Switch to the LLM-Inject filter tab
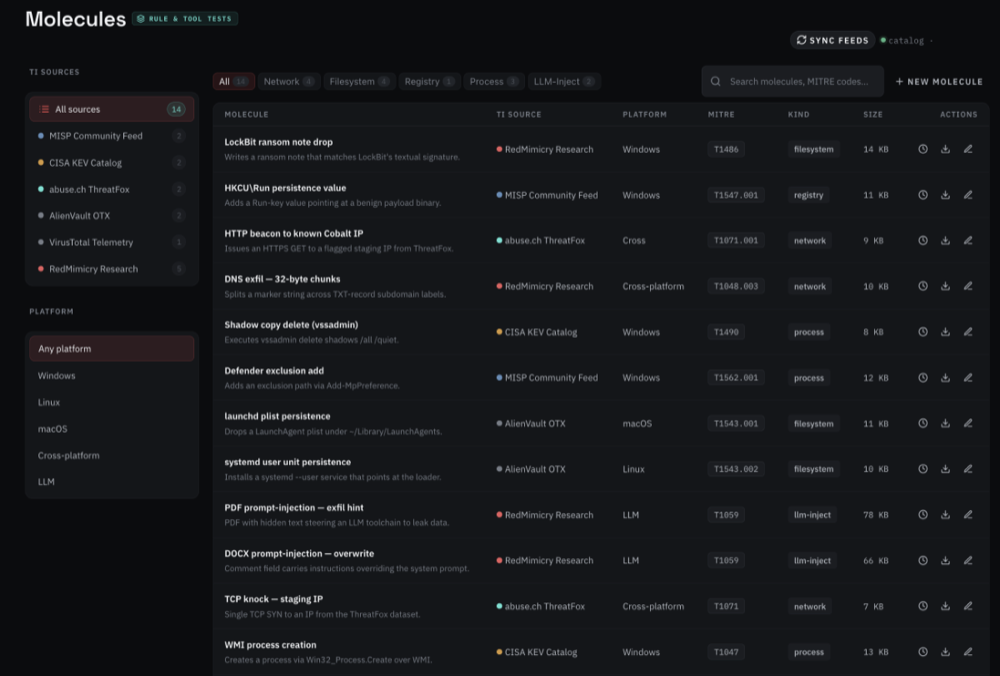 pyautogui.click(x=564, y=82)
